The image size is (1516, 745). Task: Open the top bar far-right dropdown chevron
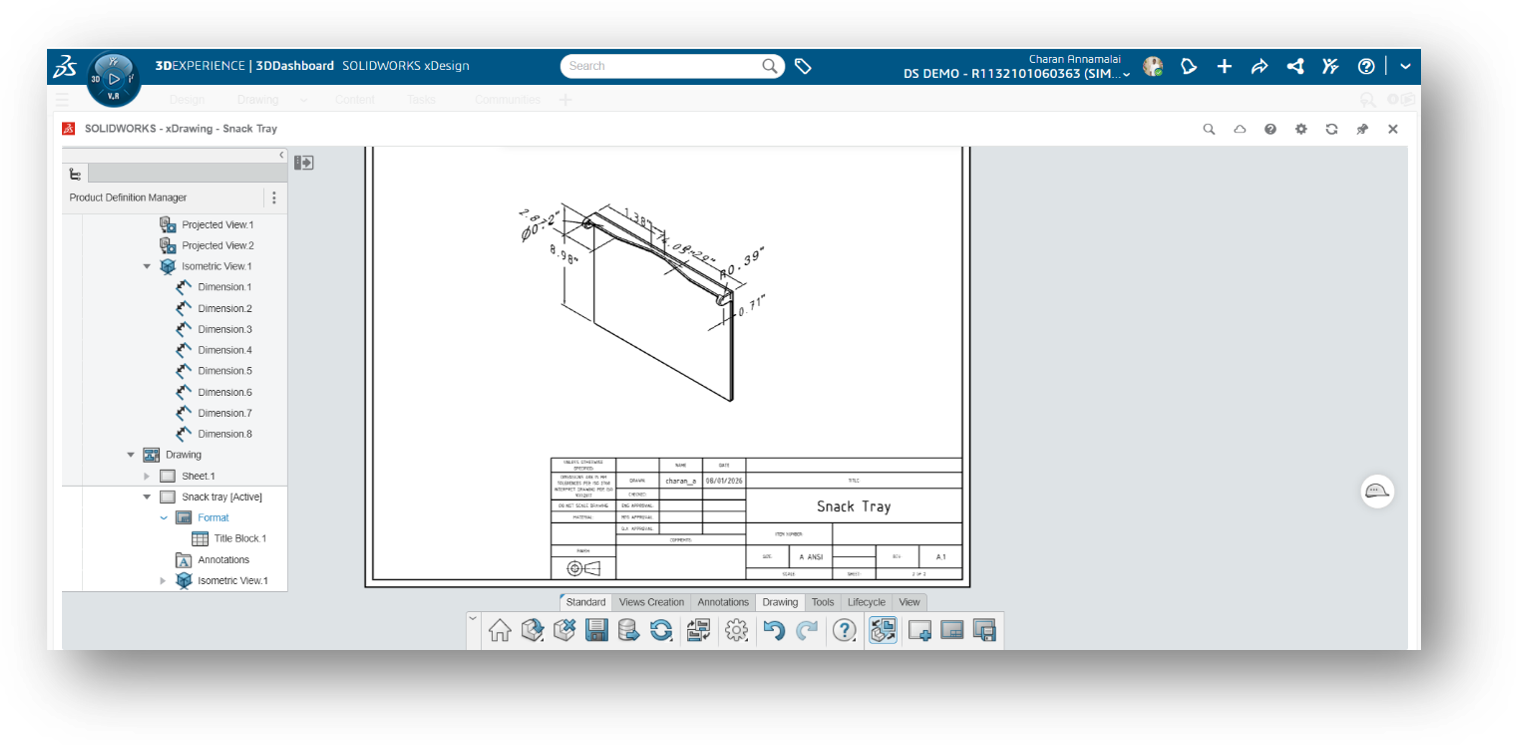coord(1405,66)
